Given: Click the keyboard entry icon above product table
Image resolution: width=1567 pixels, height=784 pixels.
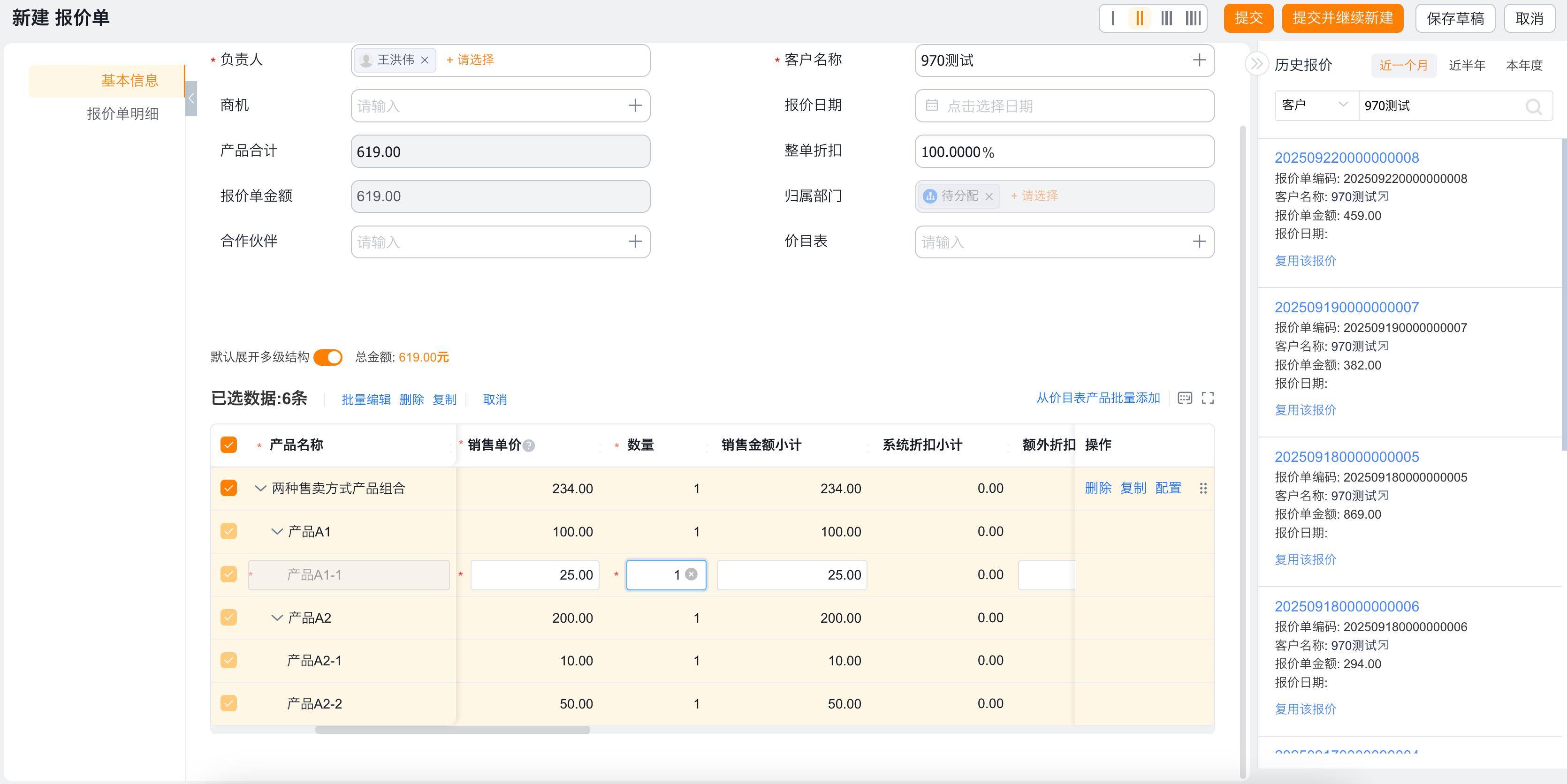Looking at the screenshot, I should tap(1185, 398).
